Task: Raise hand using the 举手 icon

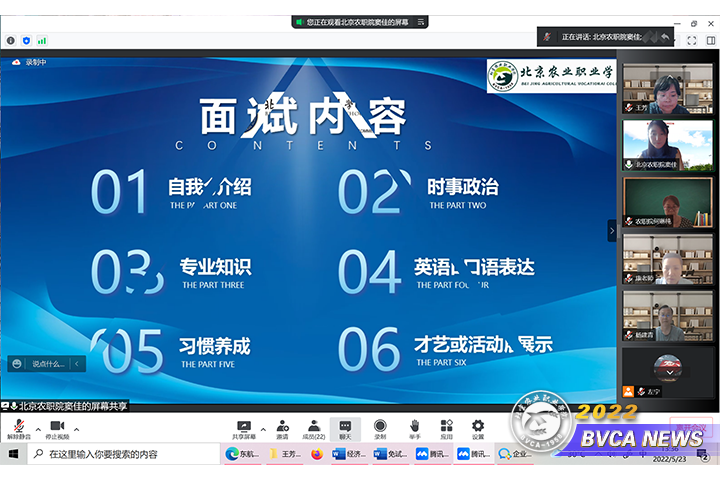Action: point(414,428)
